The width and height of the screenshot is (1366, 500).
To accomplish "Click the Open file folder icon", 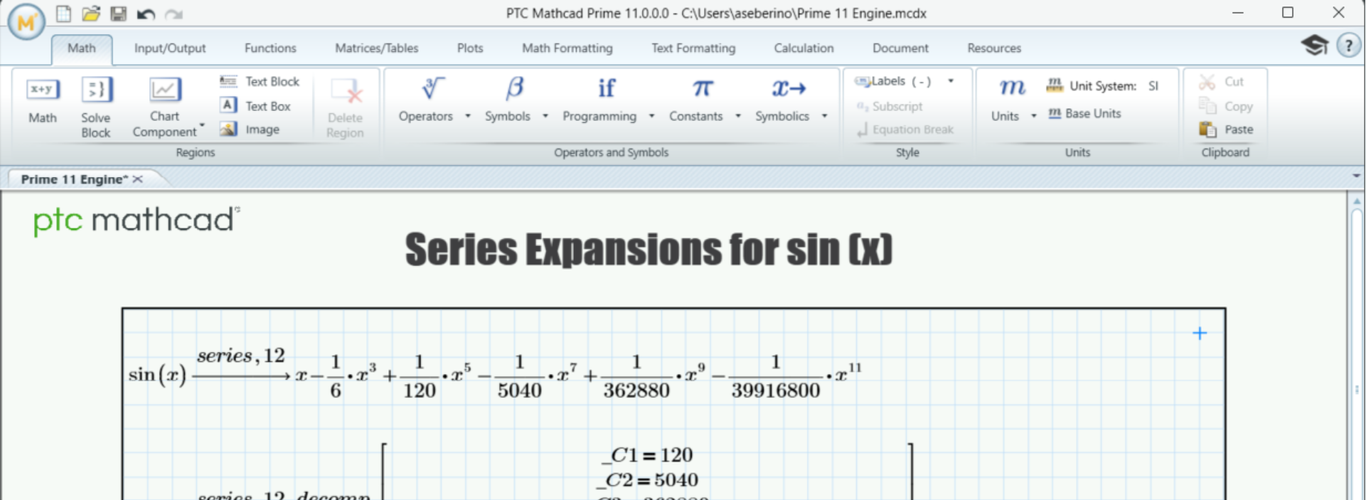I will coord(91,13).
